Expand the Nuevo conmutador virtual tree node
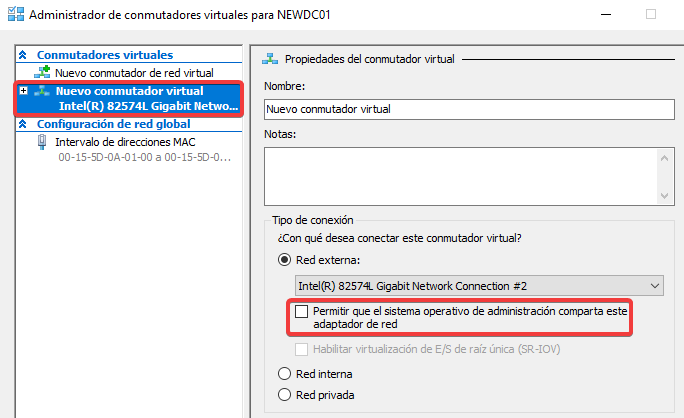The width and height of the screenshot is (684, 418). point(23,91)
